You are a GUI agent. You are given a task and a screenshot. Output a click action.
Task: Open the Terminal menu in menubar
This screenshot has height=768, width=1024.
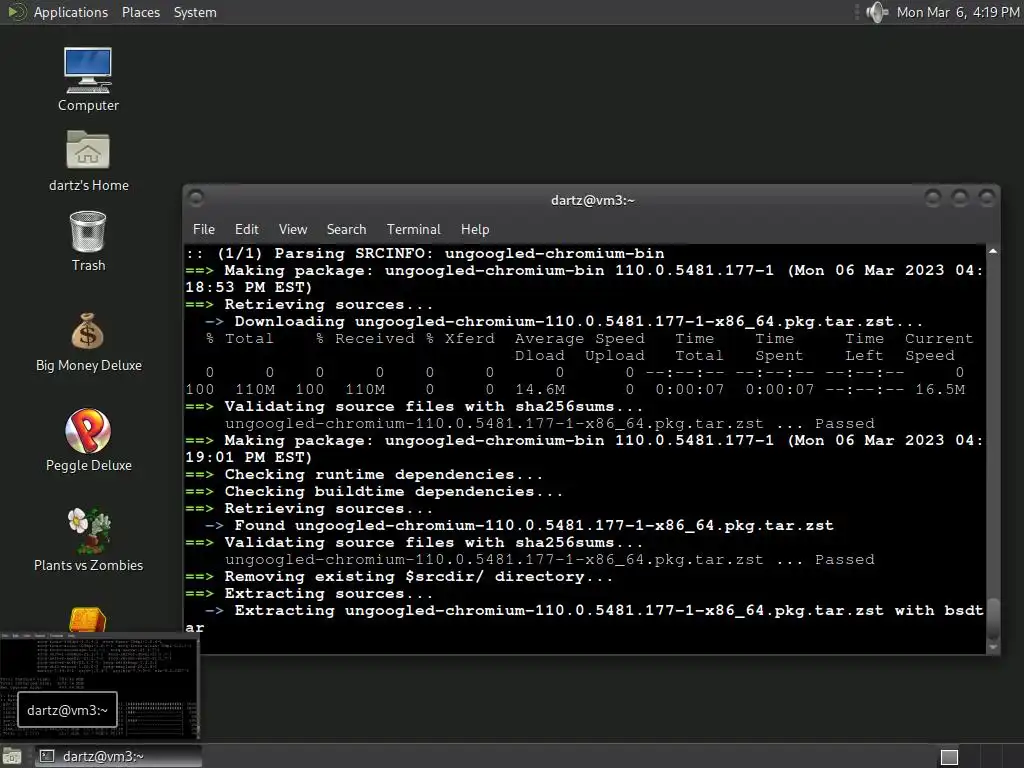pos(413,229)
